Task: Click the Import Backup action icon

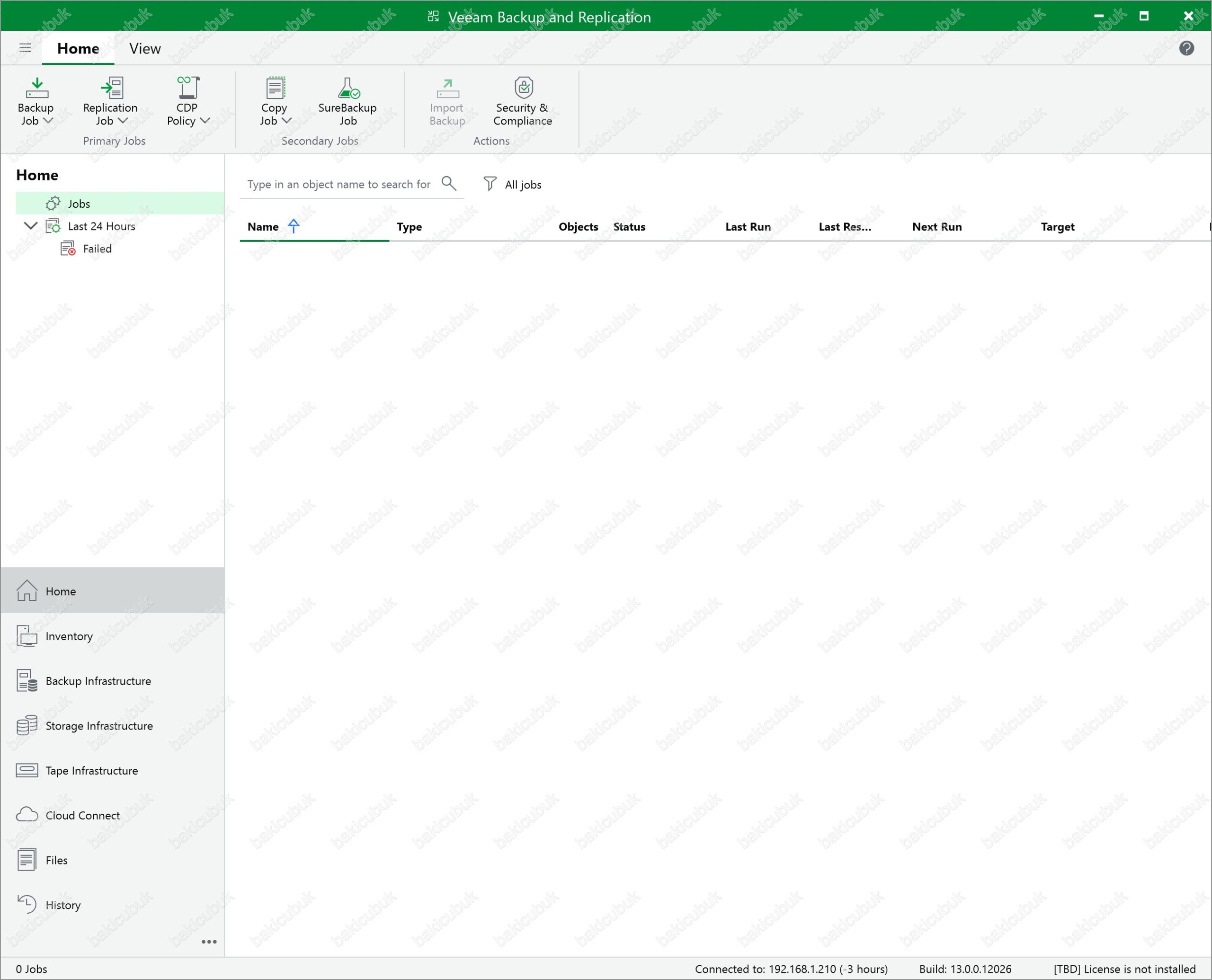Action: (x=447, y=88)
